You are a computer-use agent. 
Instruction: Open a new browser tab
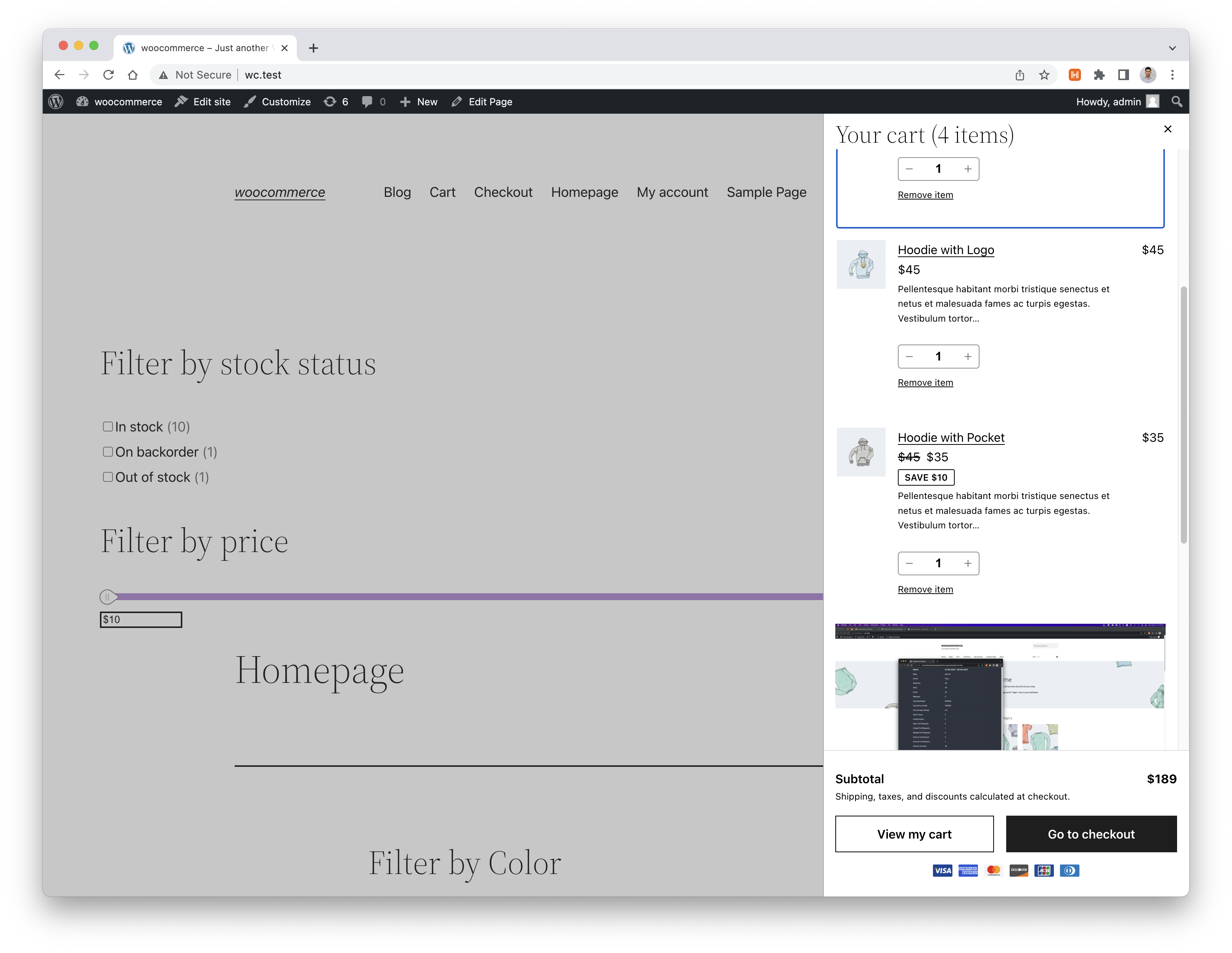[314, 48]
